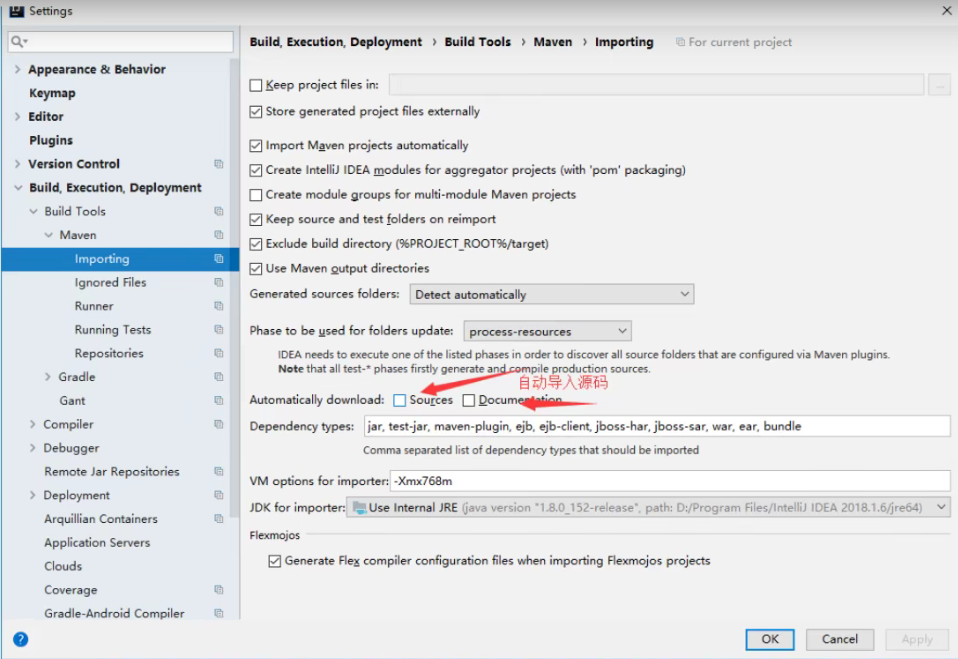Click the IntelliJ Settings window title icon
This screenshot has height=659, width=958.
click(16, 10)
